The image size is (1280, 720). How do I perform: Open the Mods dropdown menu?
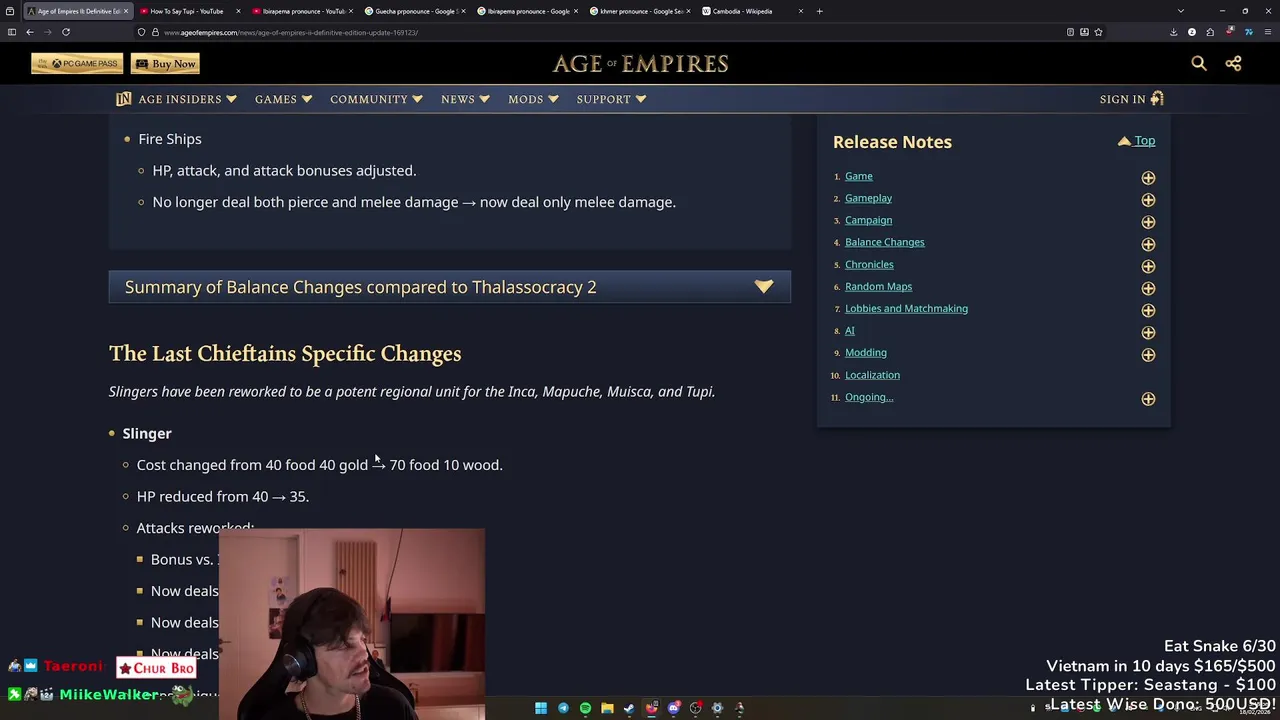(533, 99)
